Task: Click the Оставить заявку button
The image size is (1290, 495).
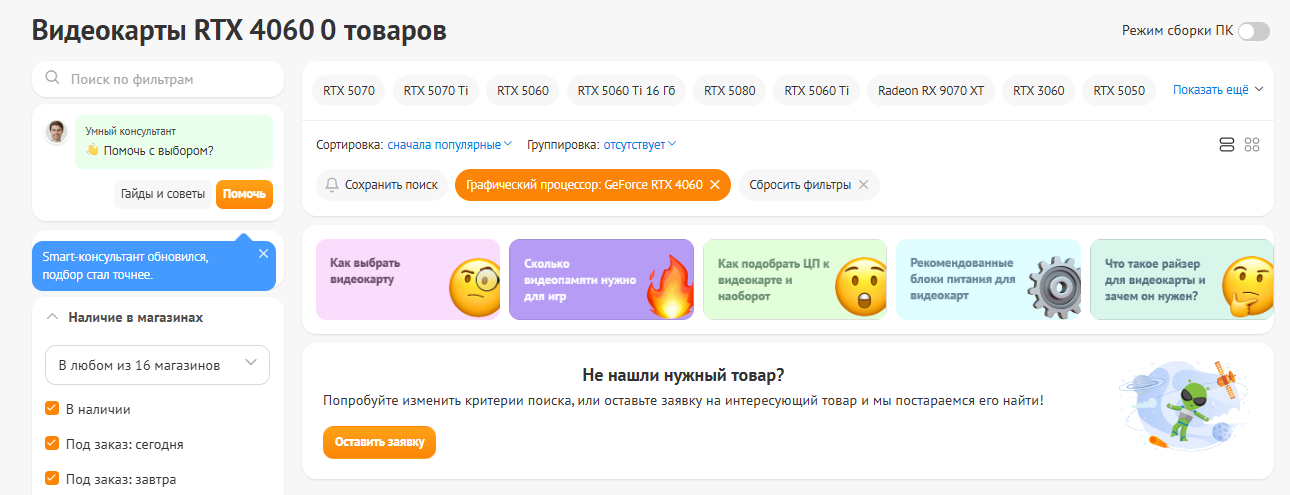Action: coord(379,442)
